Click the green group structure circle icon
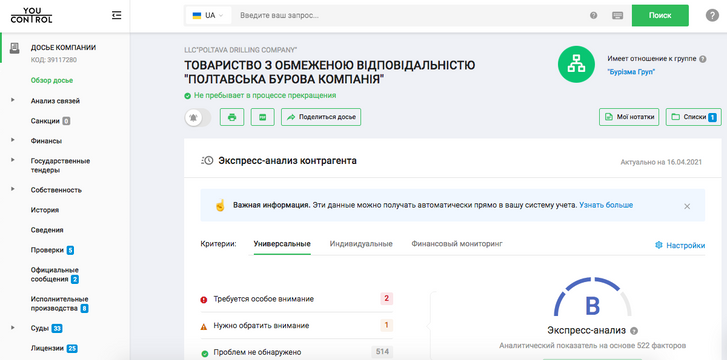The width and height of the screenshot is (727, 360). click(x=576, y=65)
